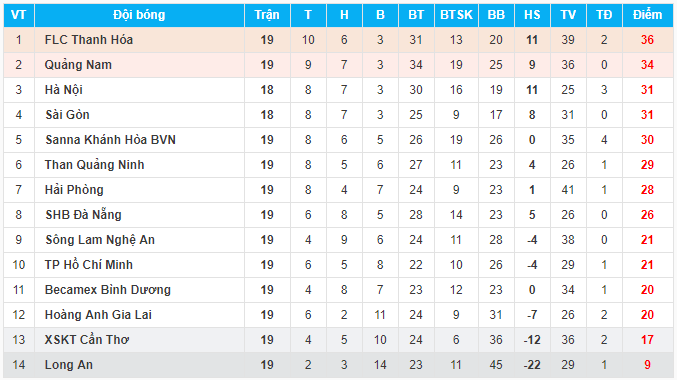Image resolution: width=677 pixels, height=380 pixels.
Task: Click Hoàng Anh Gia Lai team name
Action: (x=98, y=315)
